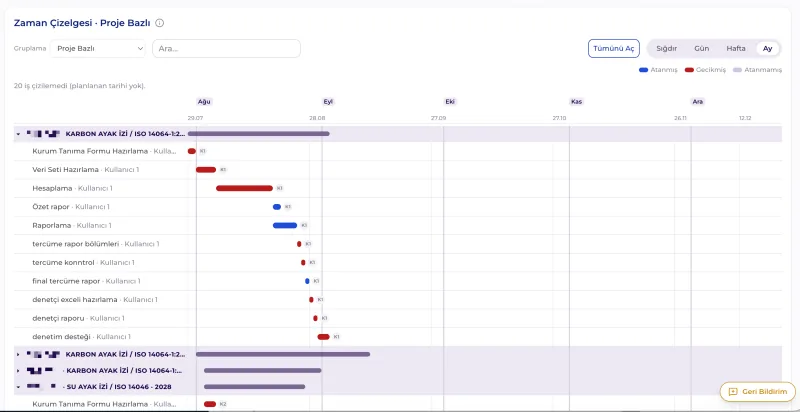
Task: Click the Eyl month marker
Action: (x=328, y=101)
